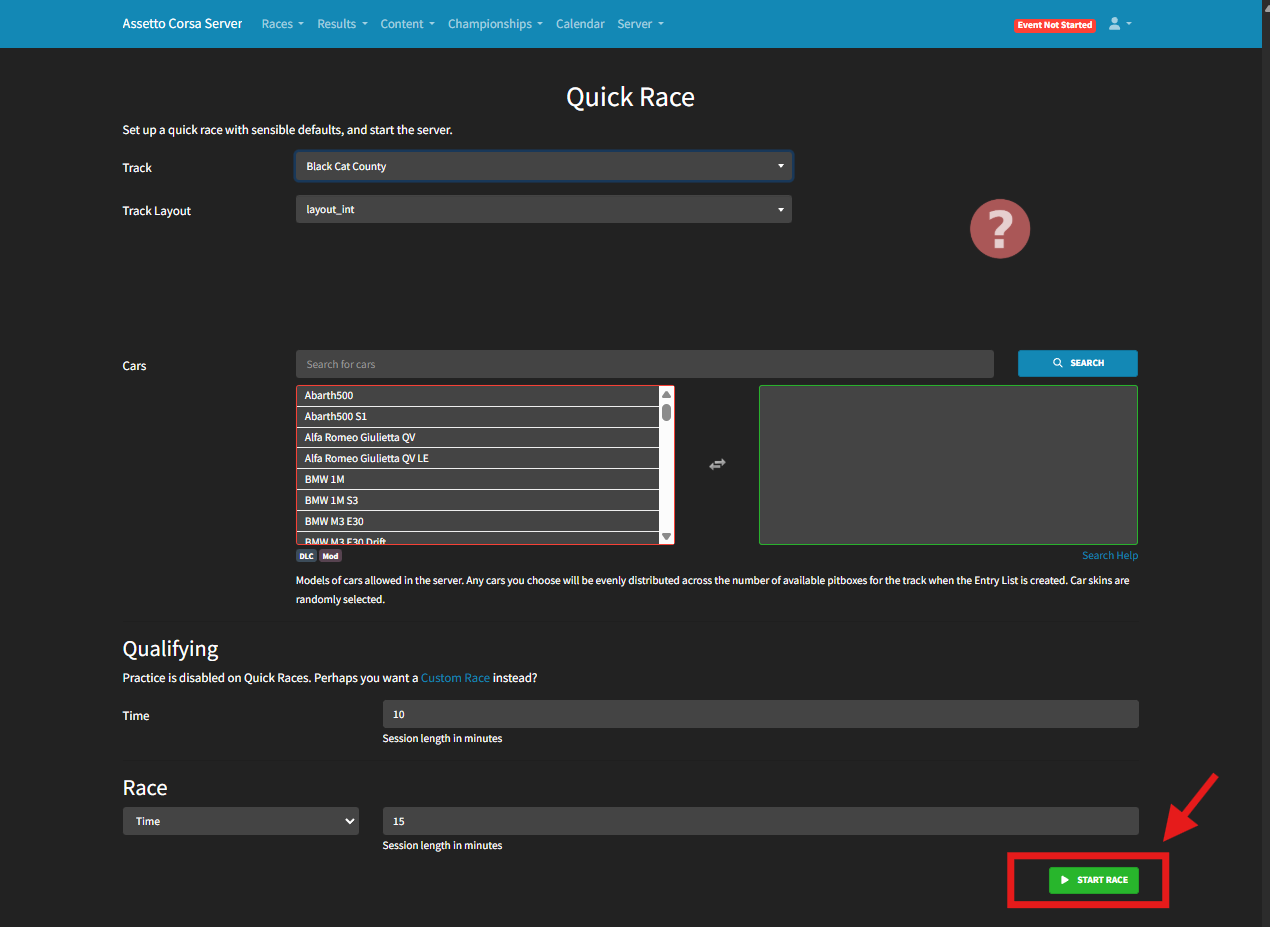Click the Mod badge under car list

pos(330,556)
